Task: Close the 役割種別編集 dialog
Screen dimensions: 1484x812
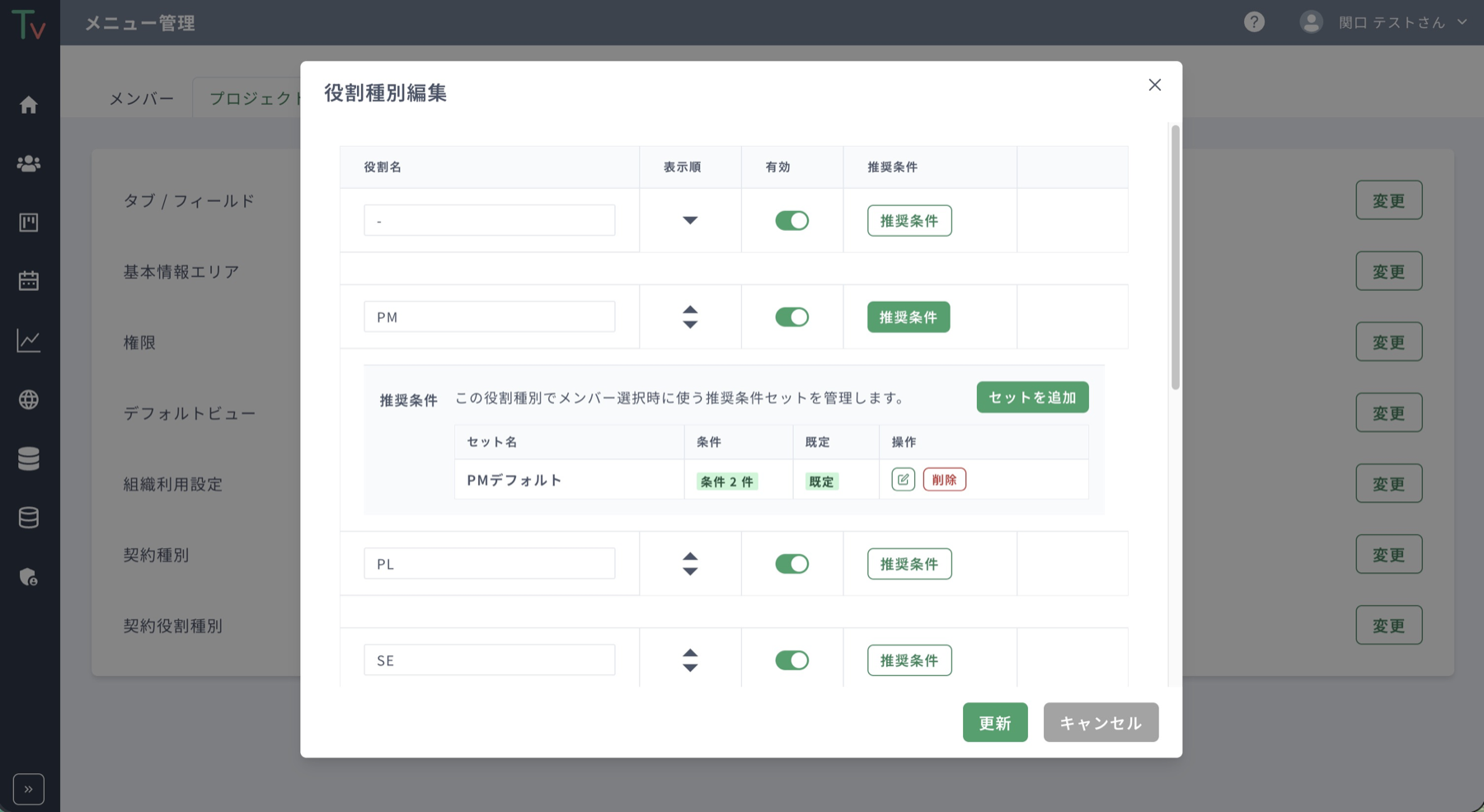Action: pos(1154,85)
